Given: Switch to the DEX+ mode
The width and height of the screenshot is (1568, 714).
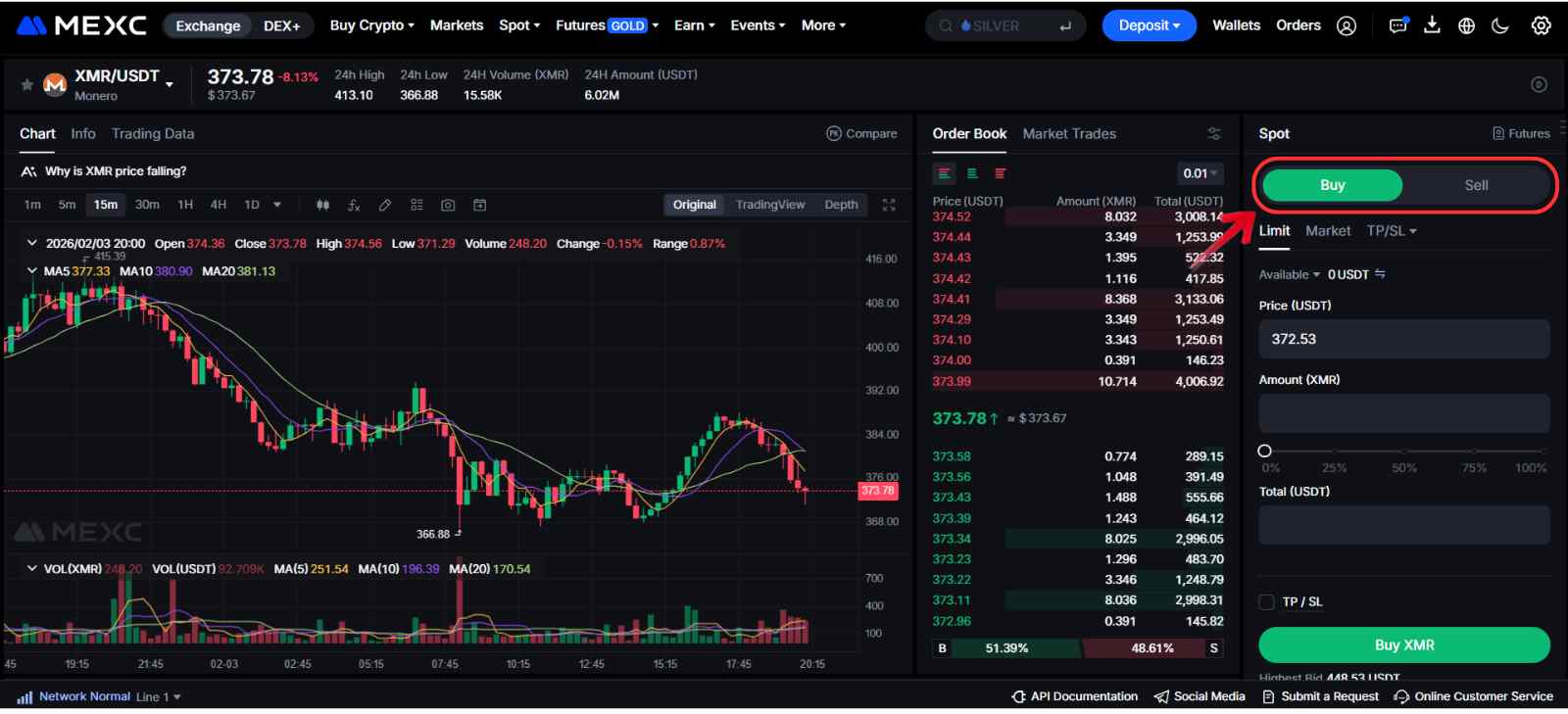Looking at the screenshot, I should pyautogui.click(x=282, y=25).
